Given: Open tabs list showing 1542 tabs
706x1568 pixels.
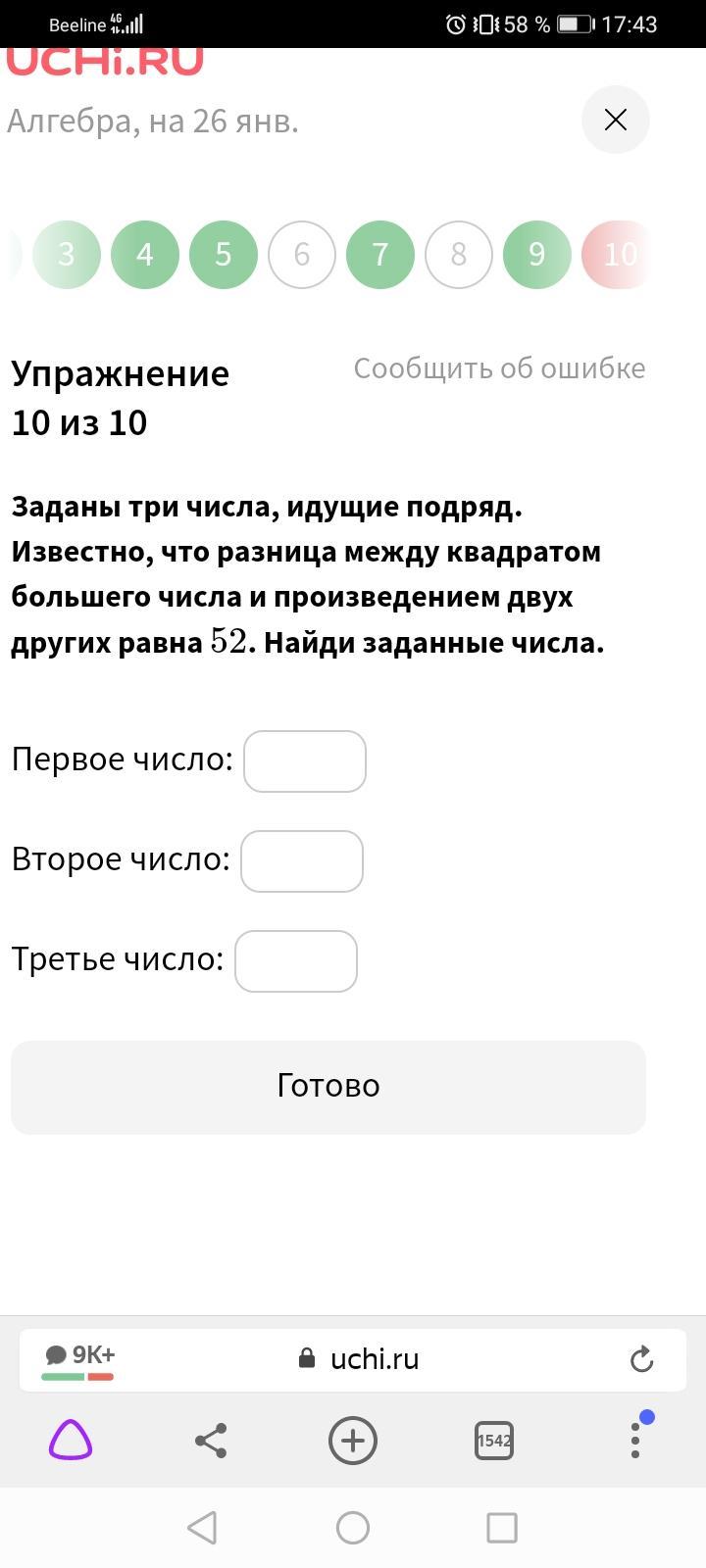Looking at the screenshot, I should point(494,1441).
